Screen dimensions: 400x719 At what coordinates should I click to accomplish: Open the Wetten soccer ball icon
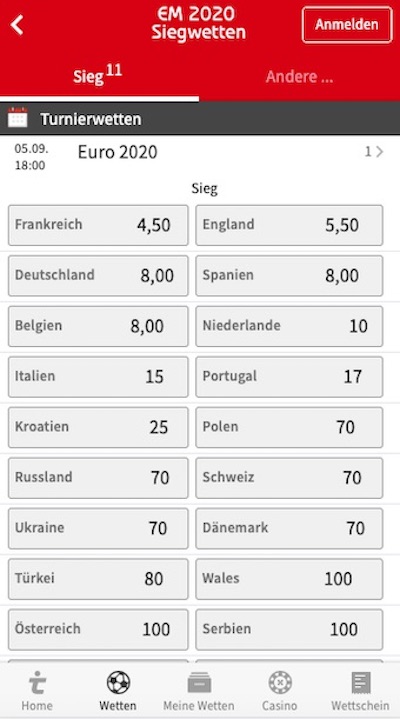pos(118,682)
